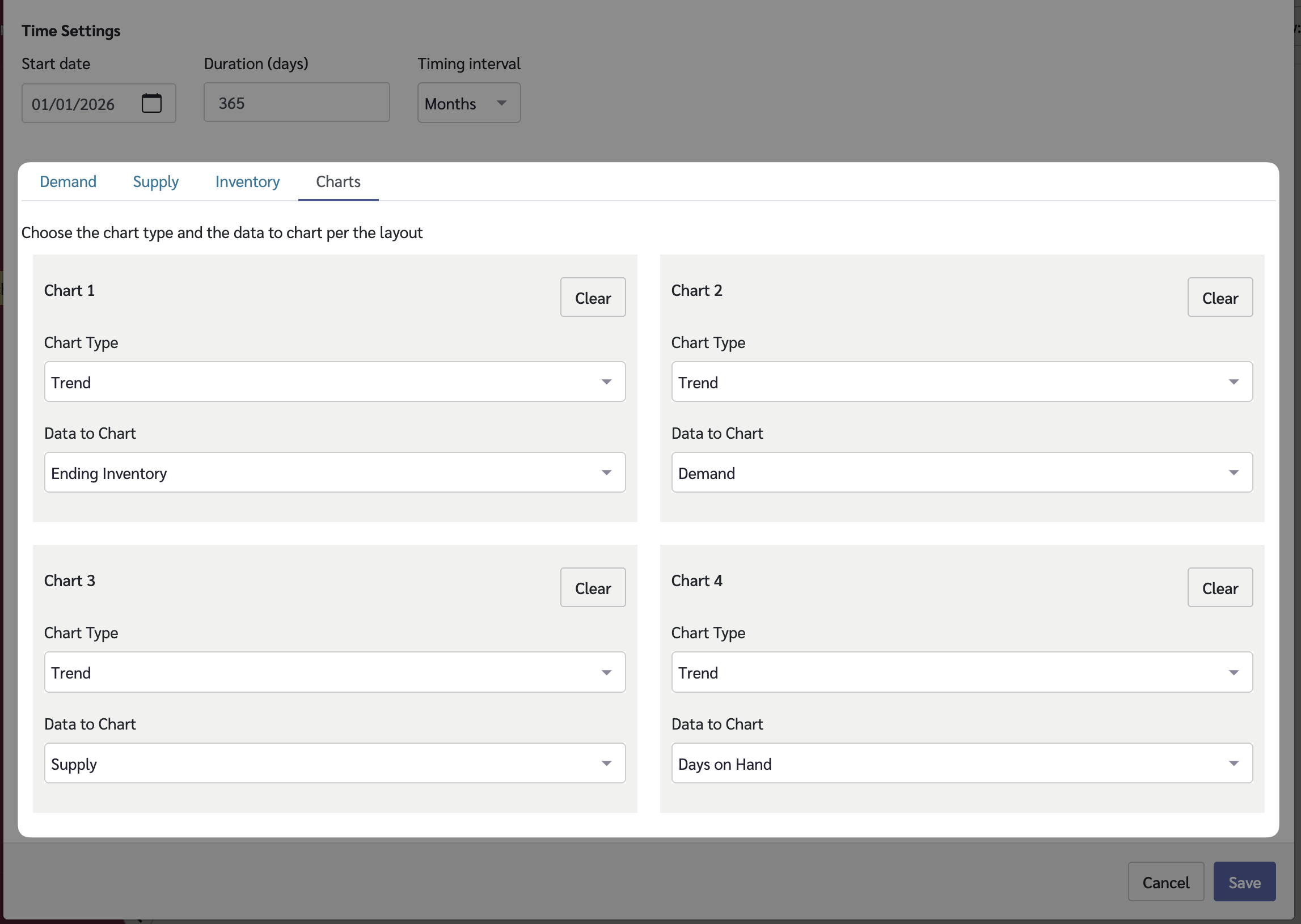Open the Inventory tab
The height and width of the screenshot is (924, 1301).
247,181
